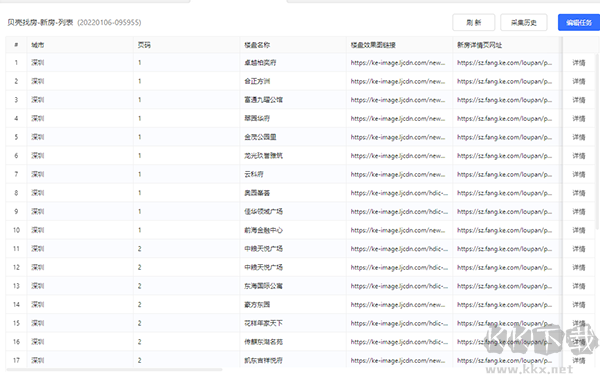
Task: Click detail page URL in row 2
Action: point(504,81)
